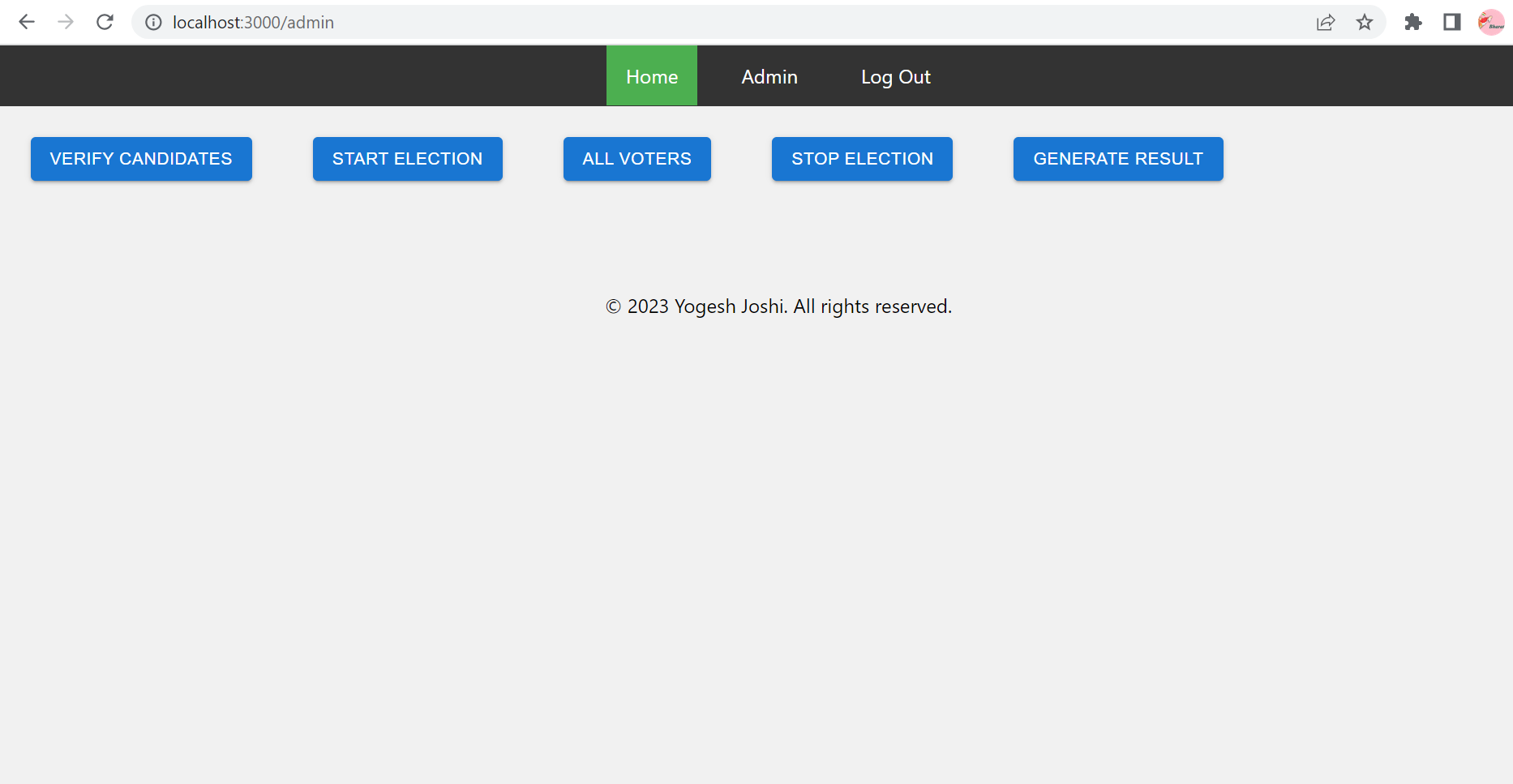Click the browser back navigation arrow
Image resolution: width=1513 pixels, height=784 pixels.
coord(27,22)
